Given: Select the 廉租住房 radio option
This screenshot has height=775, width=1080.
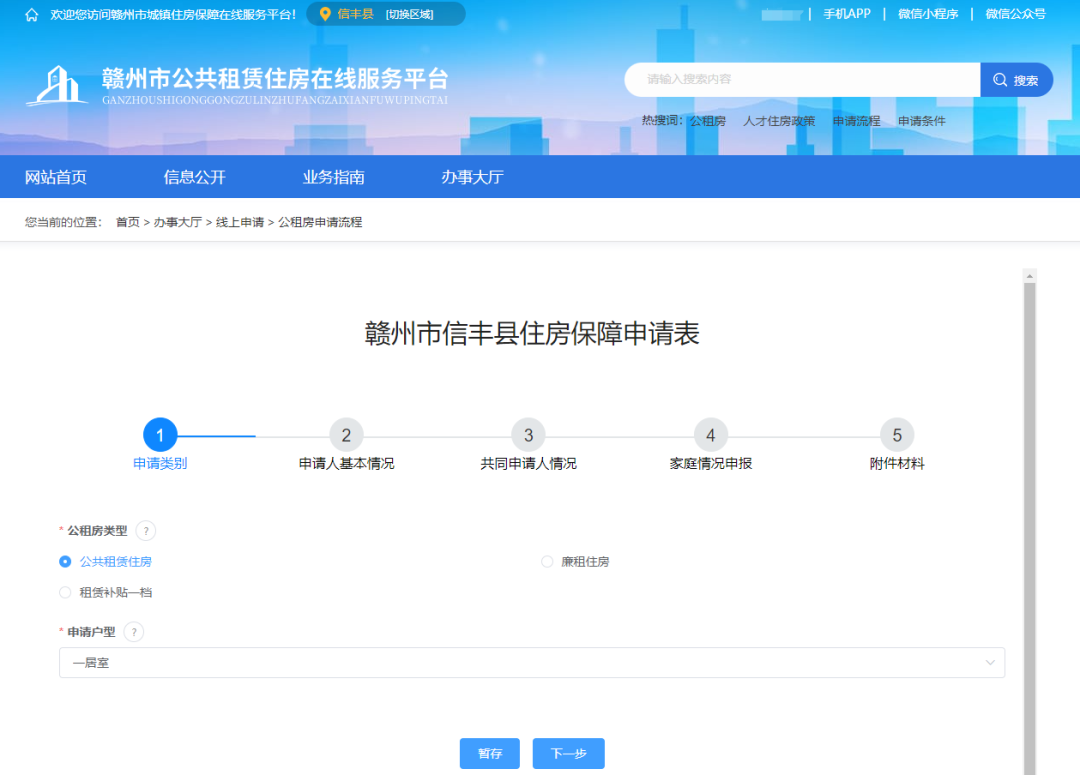Looking at the screenshot, I should pyautogui.click(x=547, y=561).
